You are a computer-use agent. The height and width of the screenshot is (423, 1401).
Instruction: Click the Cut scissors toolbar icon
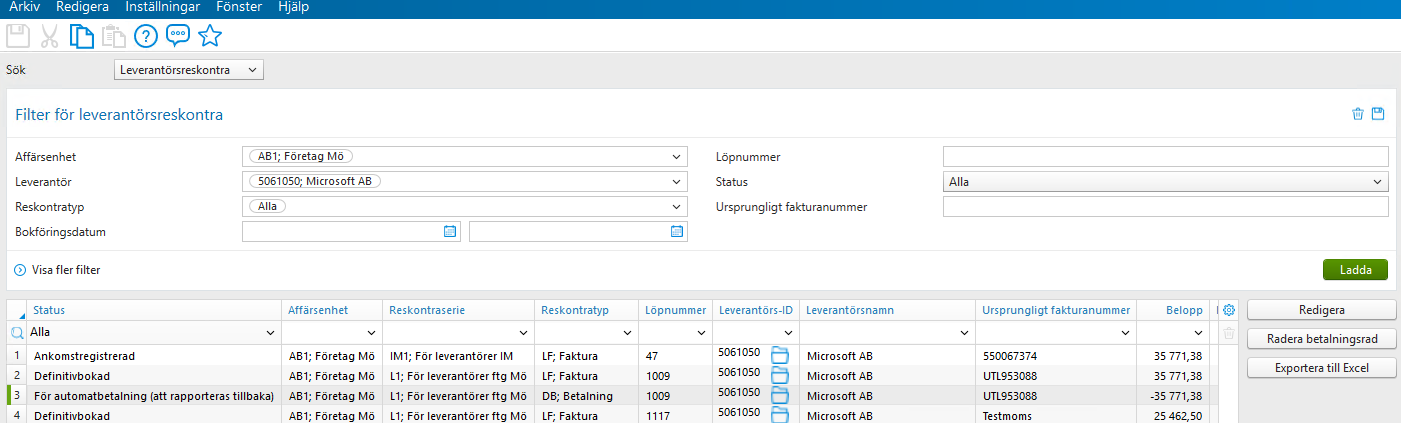pyautogui.click(x=49, y=37)
